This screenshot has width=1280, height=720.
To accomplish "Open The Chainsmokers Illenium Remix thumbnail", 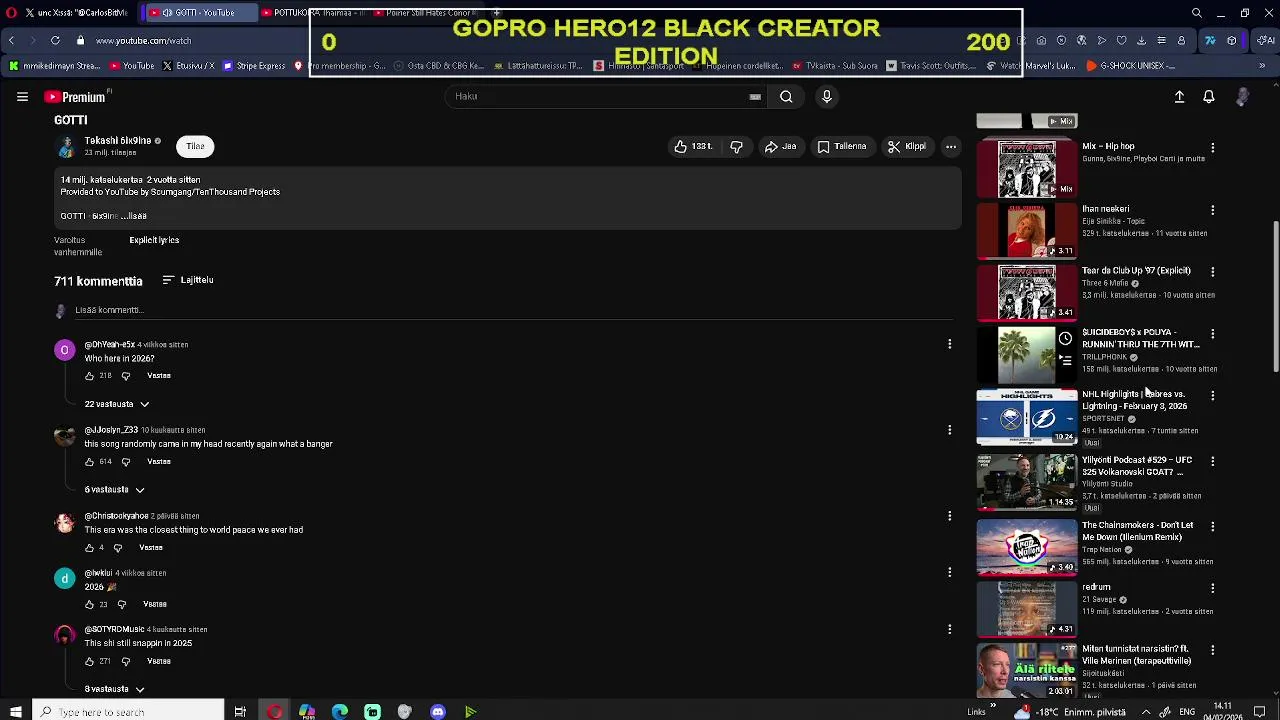I will pyautogui.click(x=1027, y=547).
